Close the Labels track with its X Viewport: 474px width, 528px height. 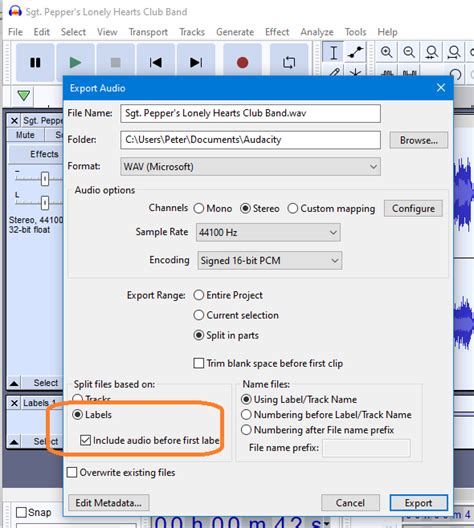pyautogui.click(x=14, y=403)
